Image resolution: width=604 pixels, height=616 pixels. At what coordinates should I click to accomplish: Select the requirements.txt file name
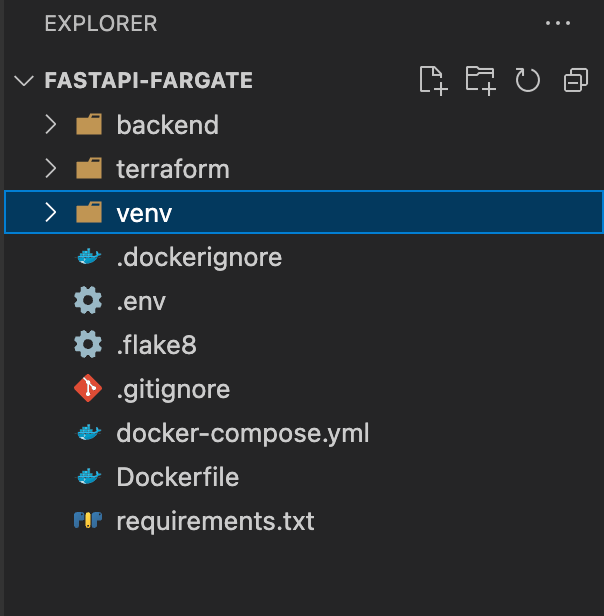pos(215,521)
